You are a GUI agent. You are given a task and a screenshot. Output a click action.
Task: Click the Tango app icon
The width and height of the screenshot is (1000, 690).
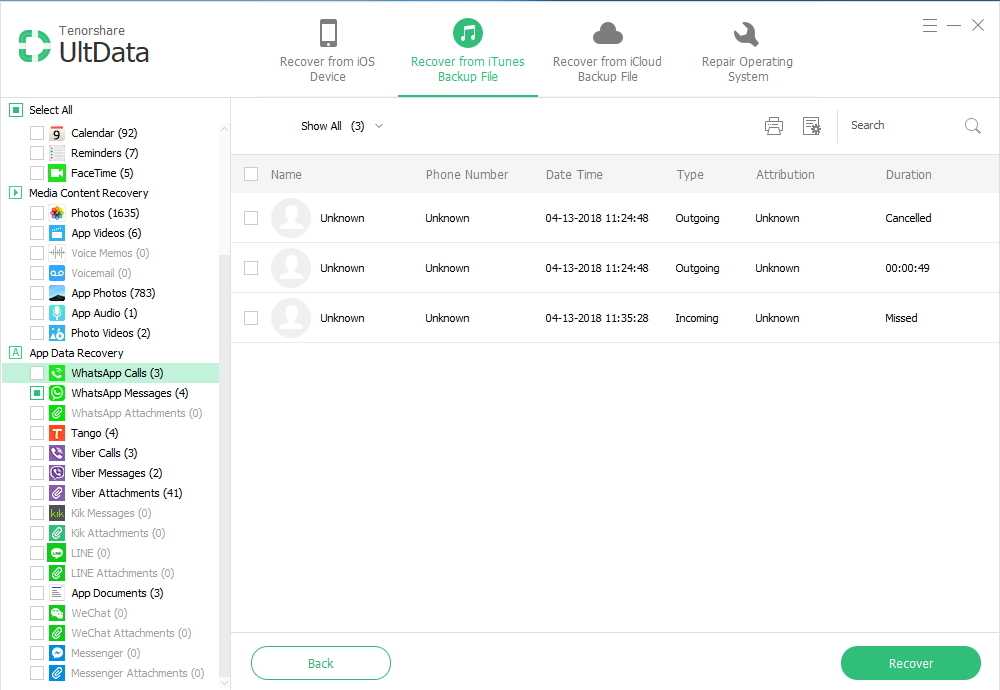coord(57,433)
